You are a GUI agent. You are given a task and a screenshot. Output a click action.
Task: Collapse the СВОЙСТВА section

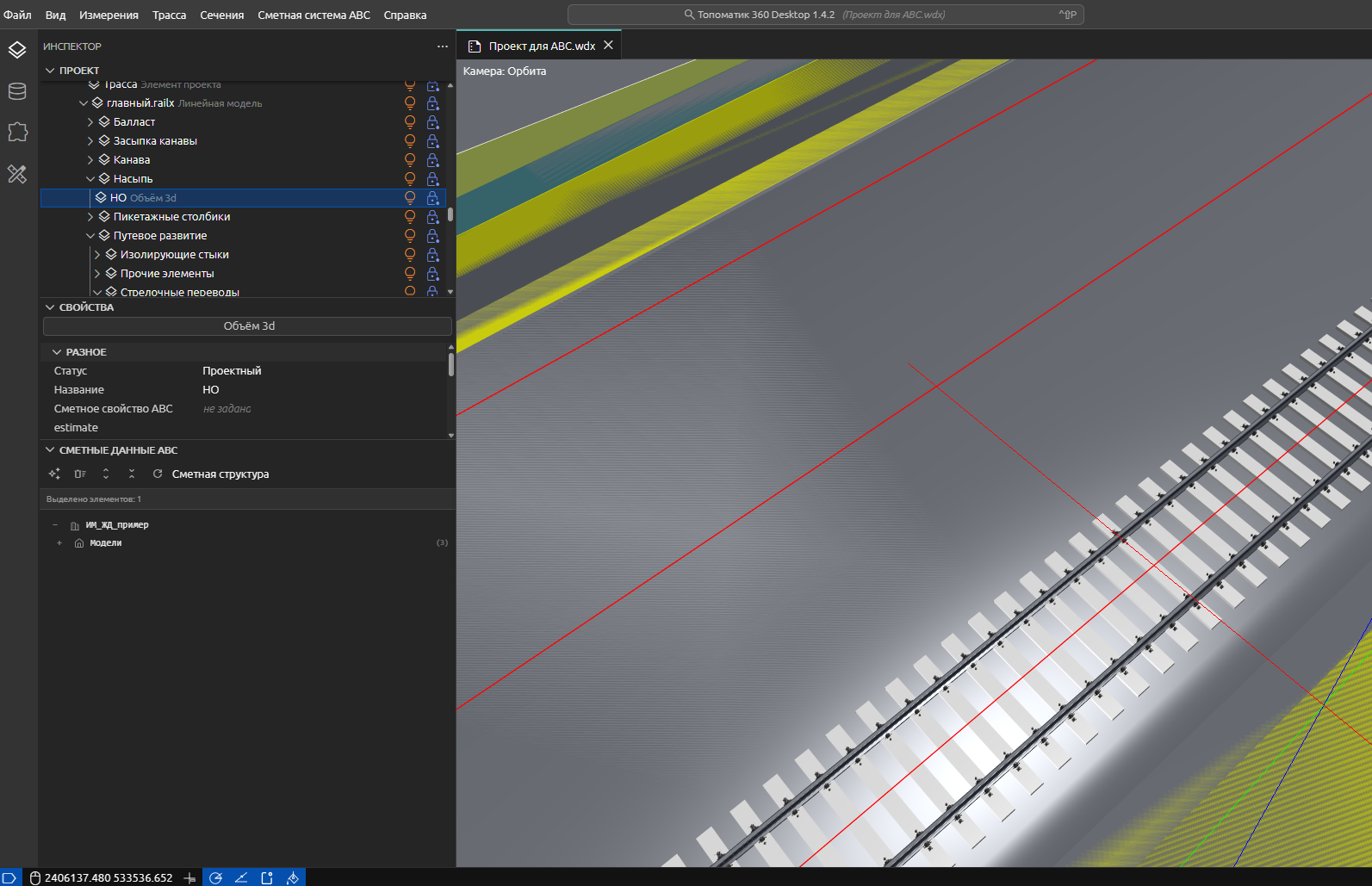pyautogui.click(x=50, y=307)
